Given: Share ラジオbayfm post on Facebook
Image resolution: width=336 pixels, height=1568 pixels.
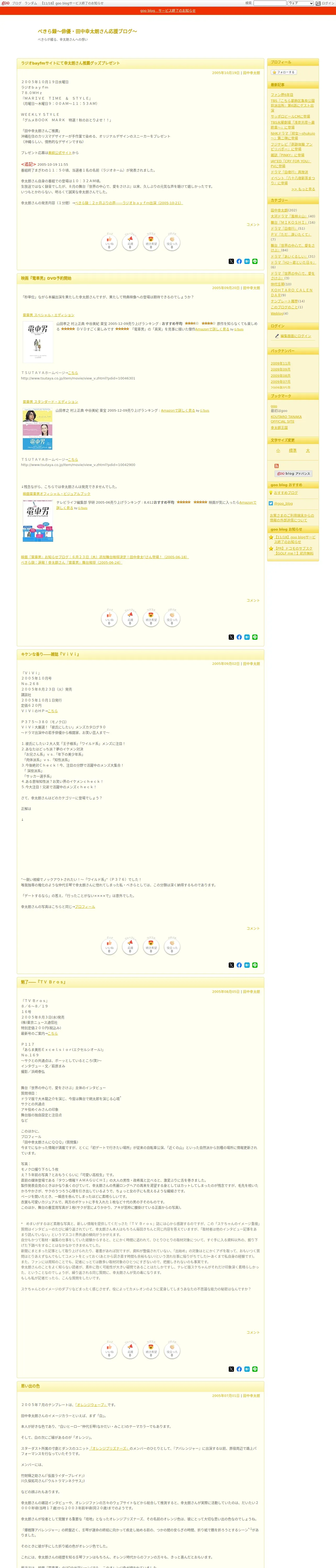Looking at the screenshot, I should [239, 261].
